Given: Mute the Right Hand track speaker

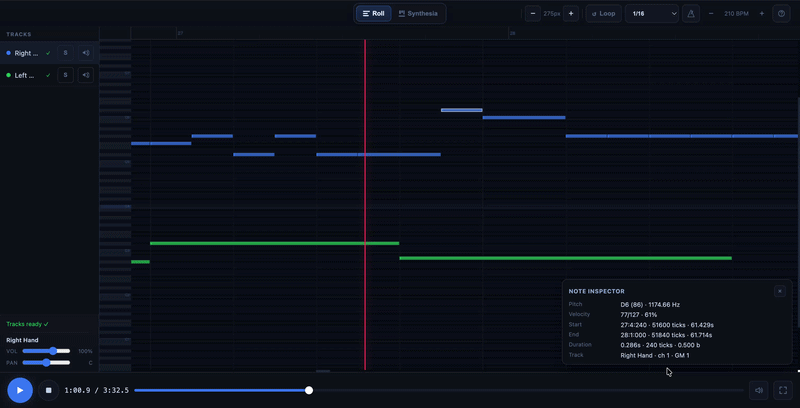Looking at the screenshot, I should tap(86, 53).
